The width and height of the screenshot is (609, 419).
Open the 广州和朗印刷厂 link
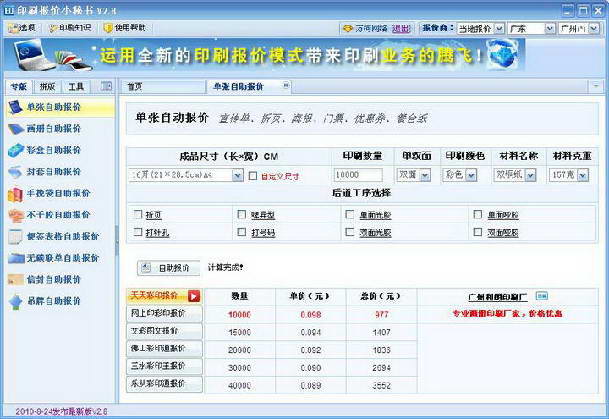tap(498, 297)
